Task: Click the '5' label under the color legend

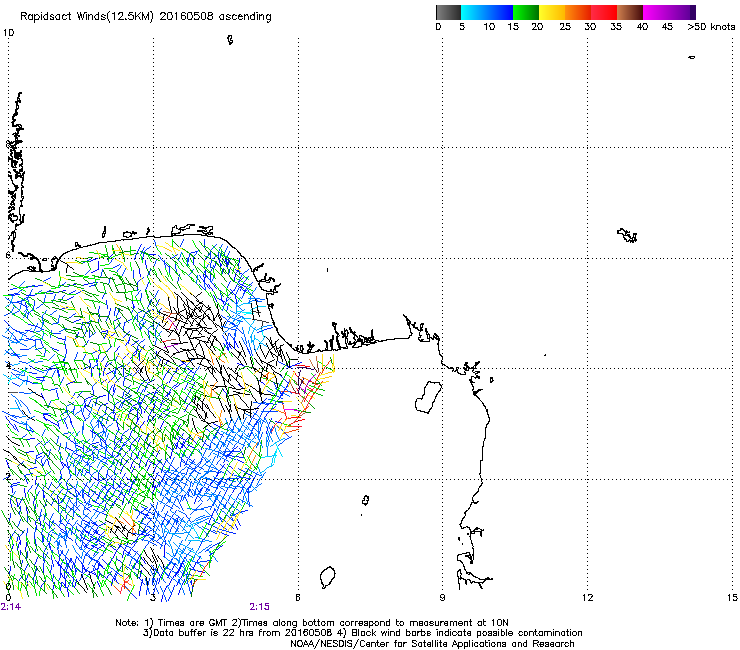Action: pos(462,27)
